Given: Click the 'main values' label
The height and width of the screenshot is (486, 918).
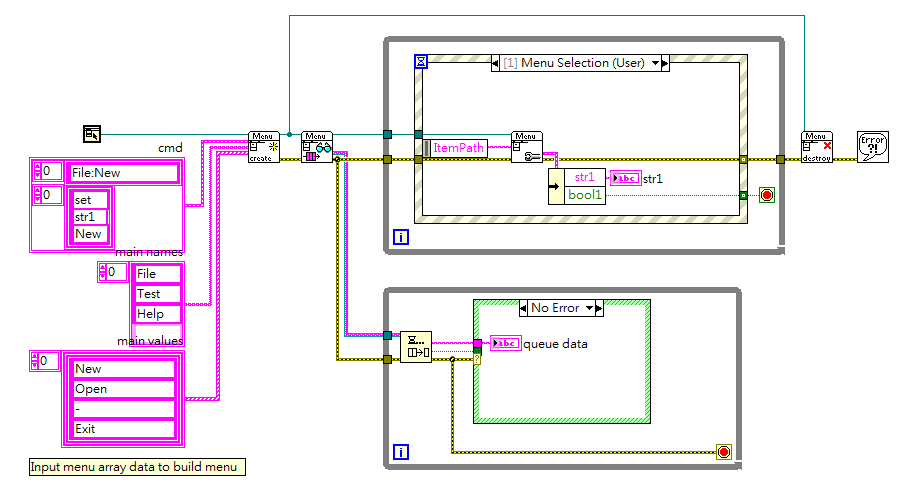Looking at the screenshot, I should (150, 341).
